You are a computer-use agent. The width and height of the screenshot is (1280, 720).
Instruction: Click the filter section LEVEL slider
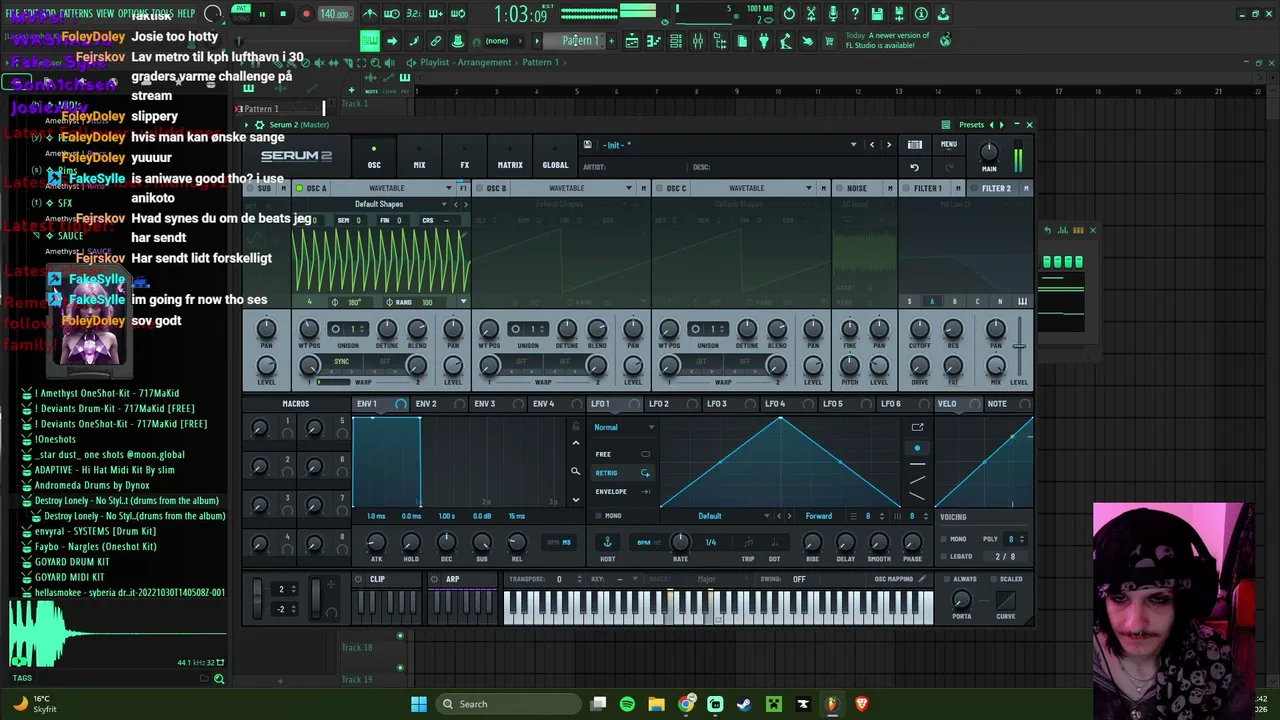click(1019, 347)
